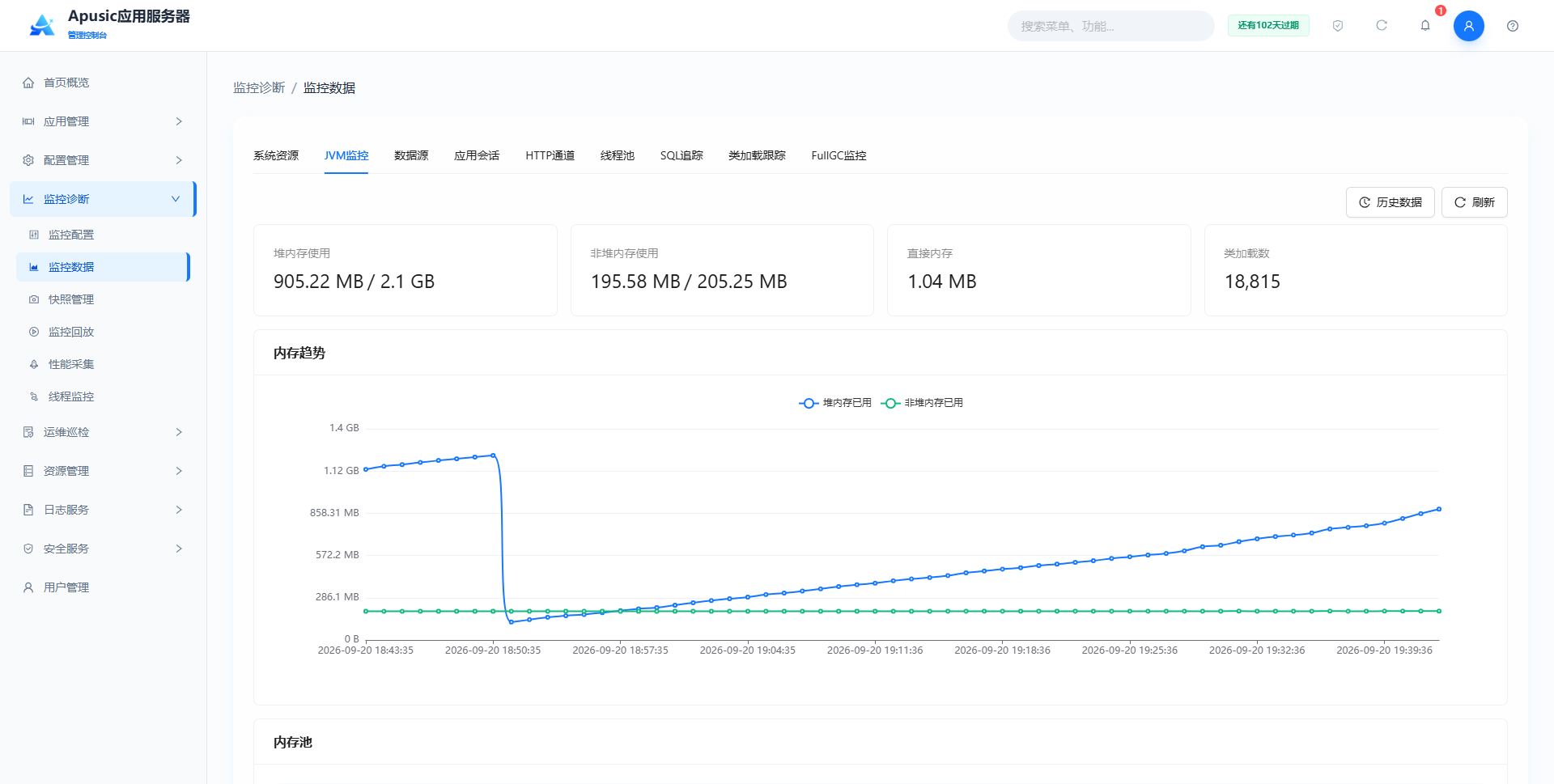The height and width of the screenshot is (784, 1554).
Task: Switch to the SQL追踪 tab
Action: (681, 155)
